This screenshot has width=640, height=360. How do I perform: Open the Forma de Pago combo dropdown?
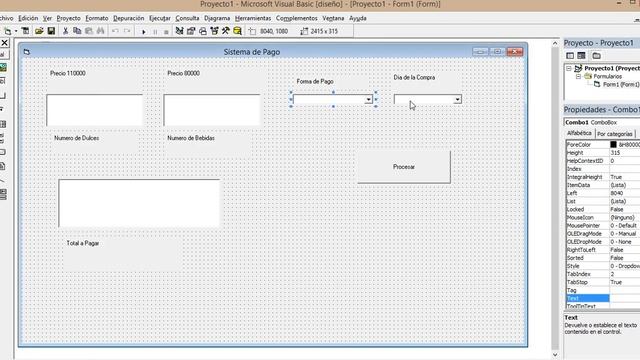point(368,100)
